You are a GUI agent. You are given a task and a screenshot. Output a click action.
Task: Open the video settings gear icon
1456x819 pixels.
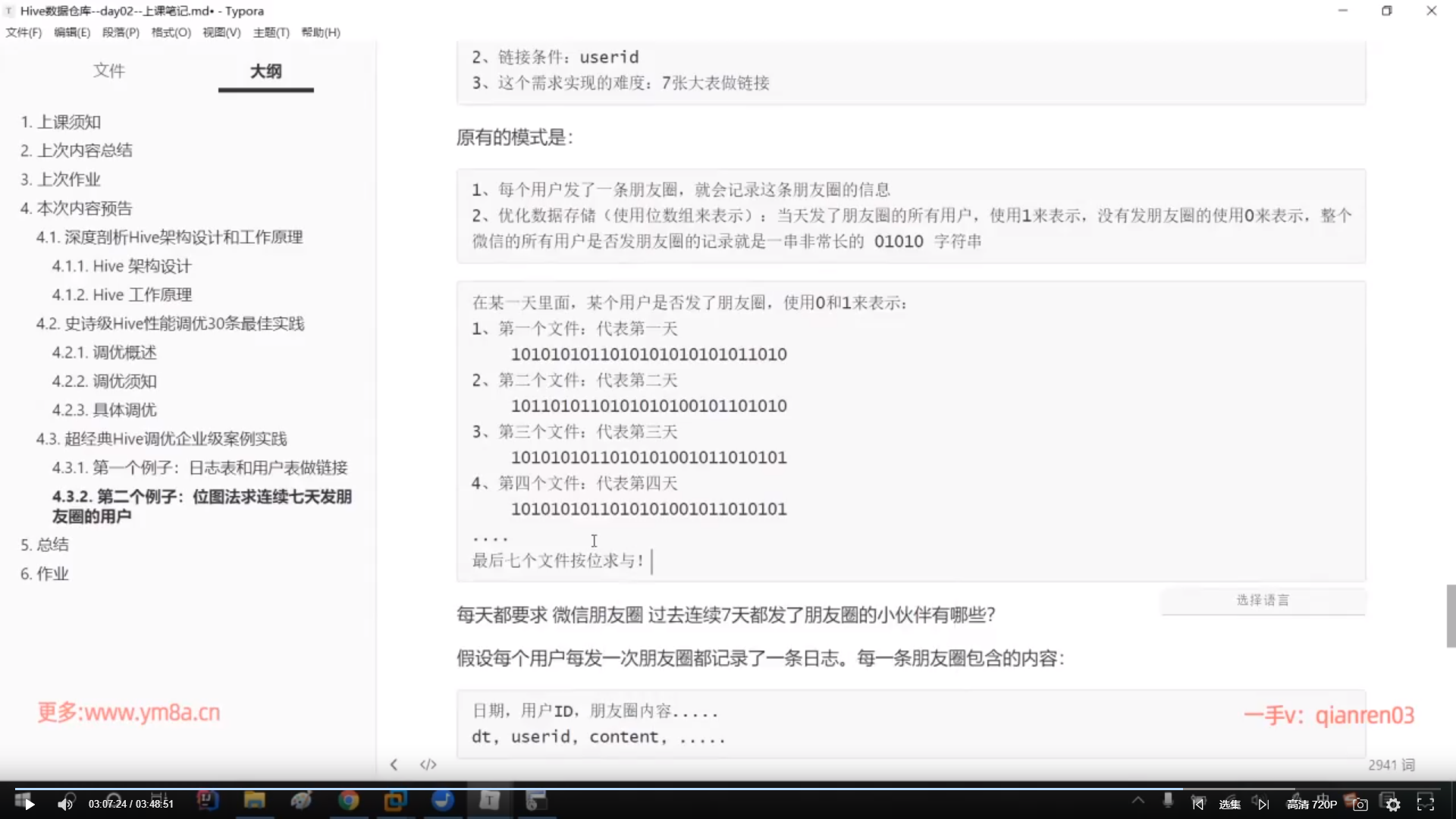(1393, 805)
